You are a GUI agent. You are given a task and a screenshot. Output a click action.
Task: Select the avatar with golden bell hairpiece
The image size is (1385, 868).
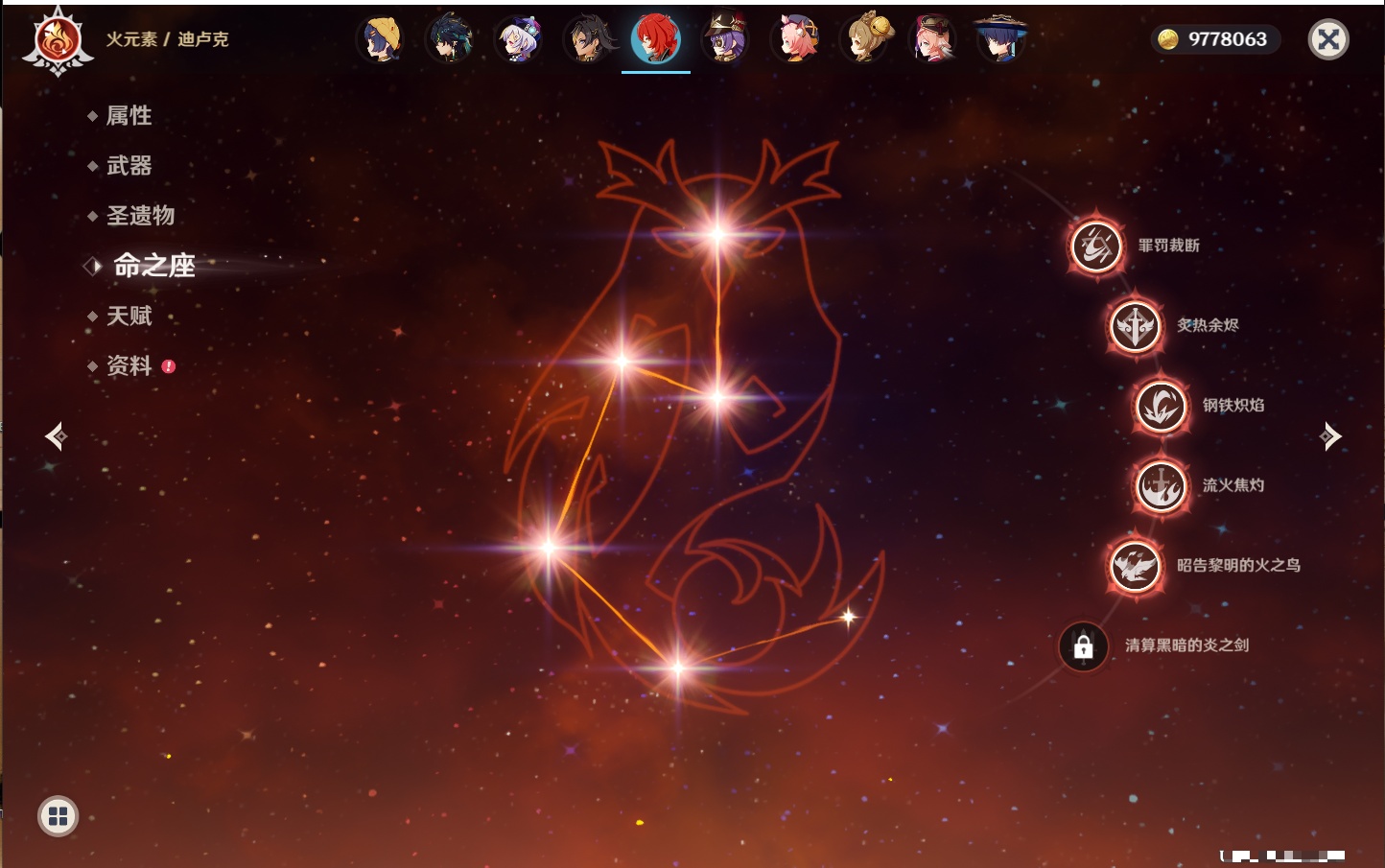coord(864,39)
